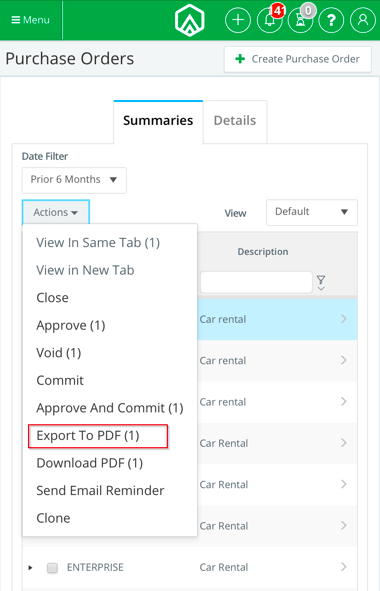Click Create Purchase Order button
The height and width of the screenshot is (591, 380).
[x=298, y=59]
